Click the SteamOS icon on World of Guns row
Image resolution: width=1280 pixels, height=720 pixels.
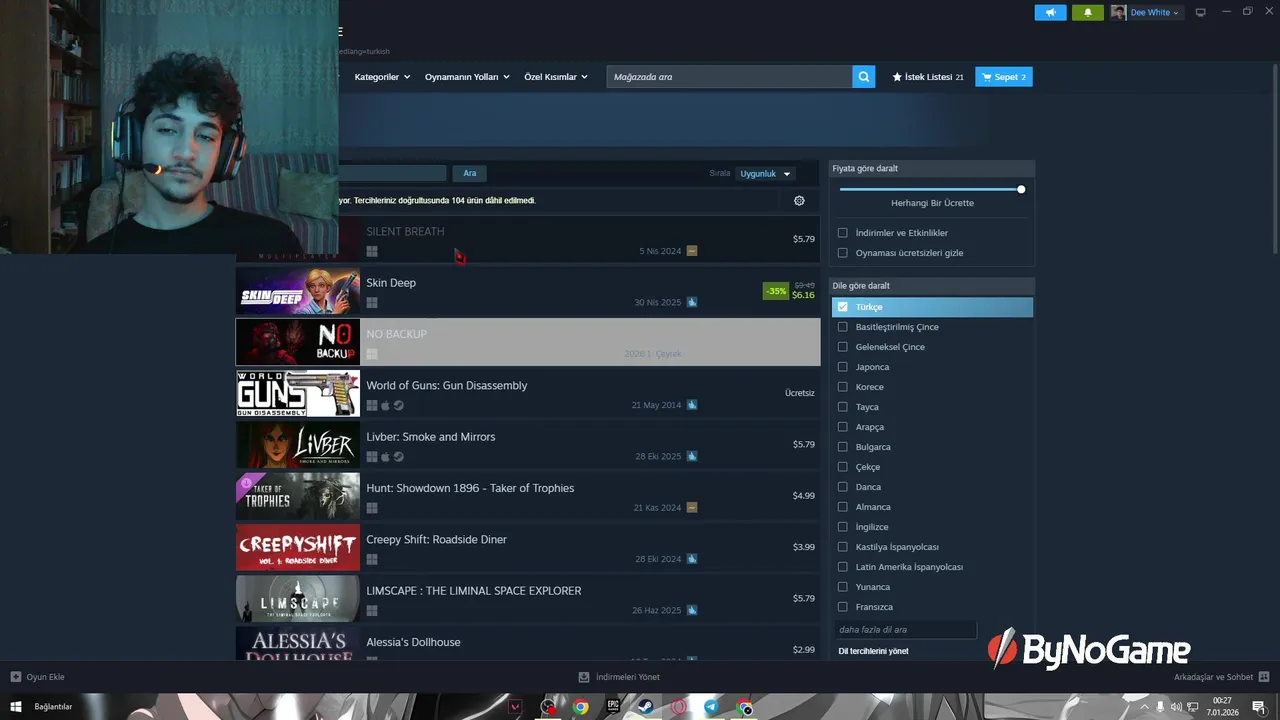click(x=399, y=405)
